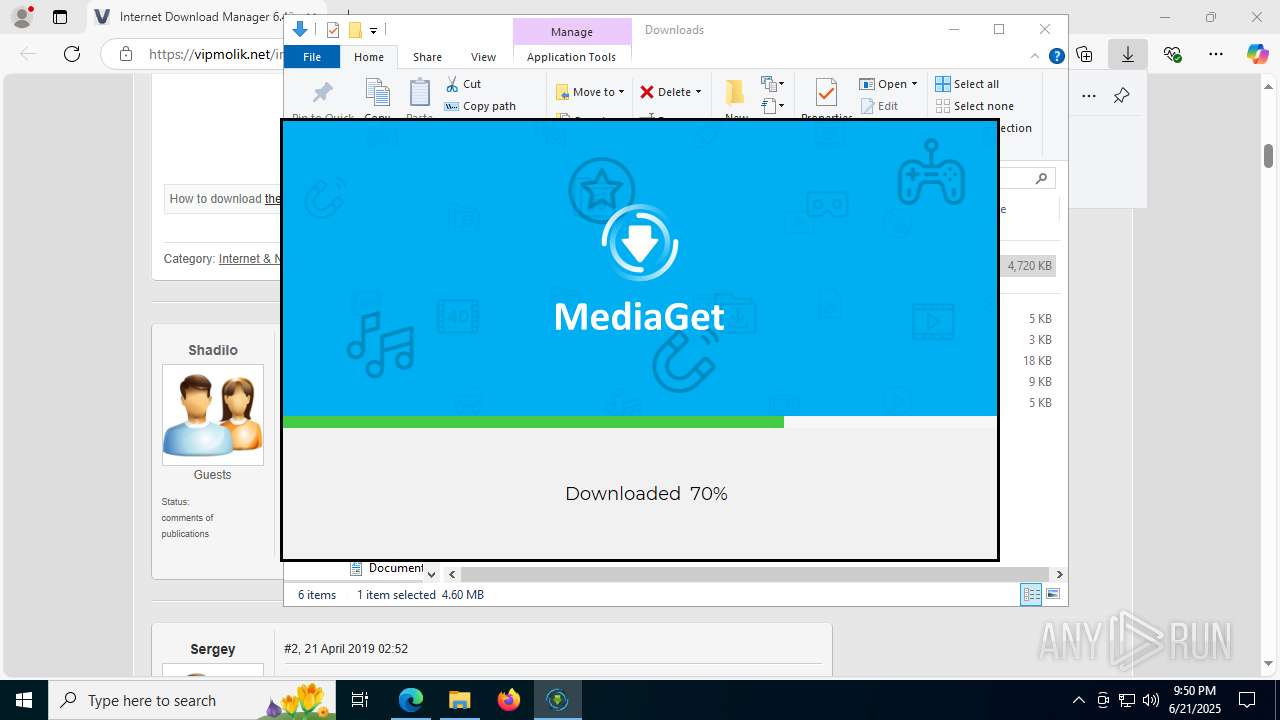
Task: Click Edit in the Explorer ribbon
Action: (x=879, y=106)
